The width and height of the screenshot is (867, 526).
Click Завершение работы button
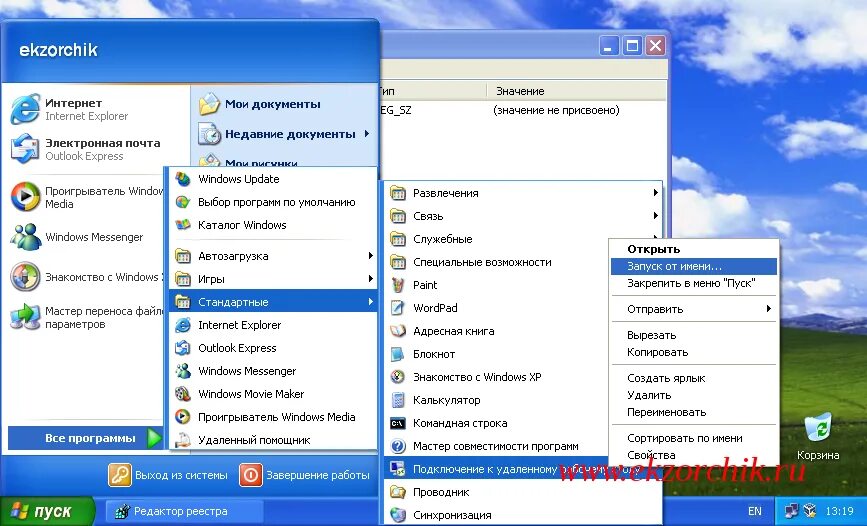[305, 475]
